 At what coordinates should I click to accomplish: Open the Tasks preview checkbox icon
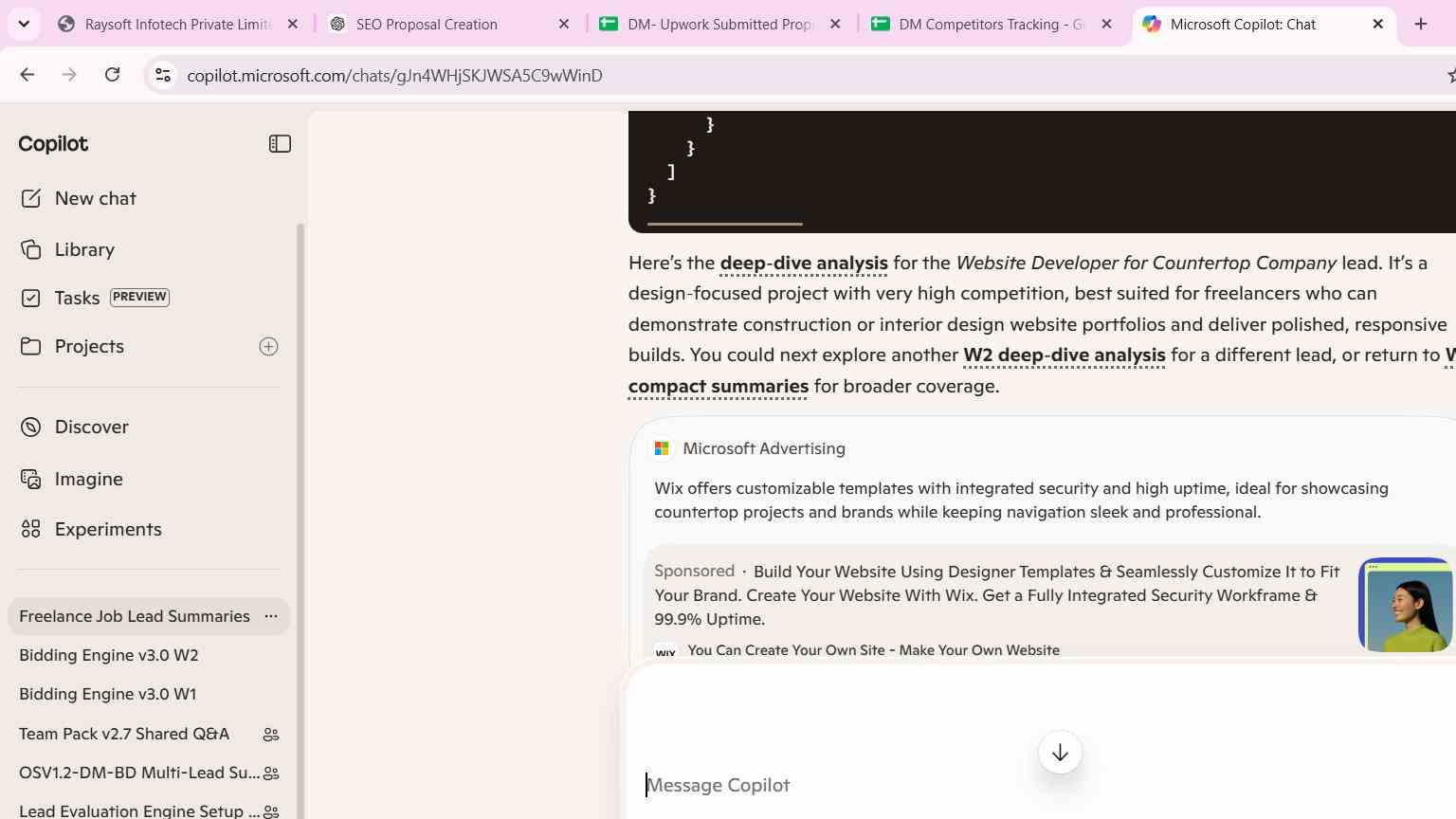pyautogui.click(x=31, y=298)
